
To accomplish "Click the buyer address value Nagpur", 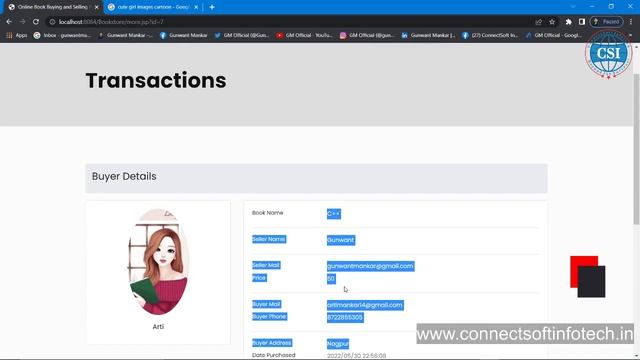I will 338,344.
